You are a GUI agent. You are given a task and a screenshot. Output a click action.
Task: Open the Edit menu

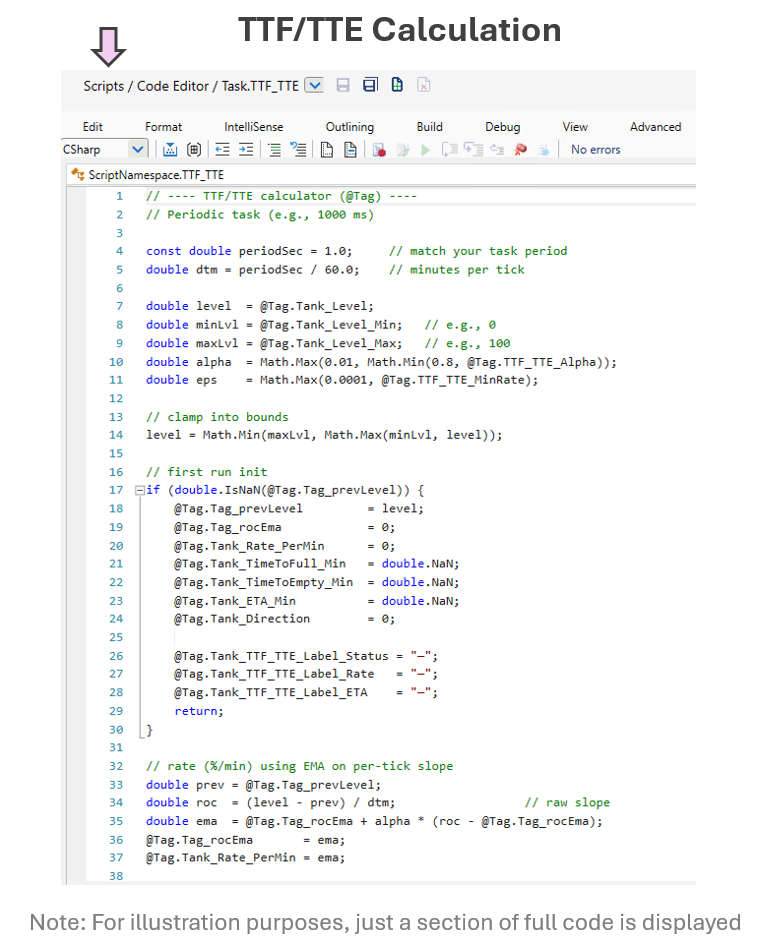(93, 127)
